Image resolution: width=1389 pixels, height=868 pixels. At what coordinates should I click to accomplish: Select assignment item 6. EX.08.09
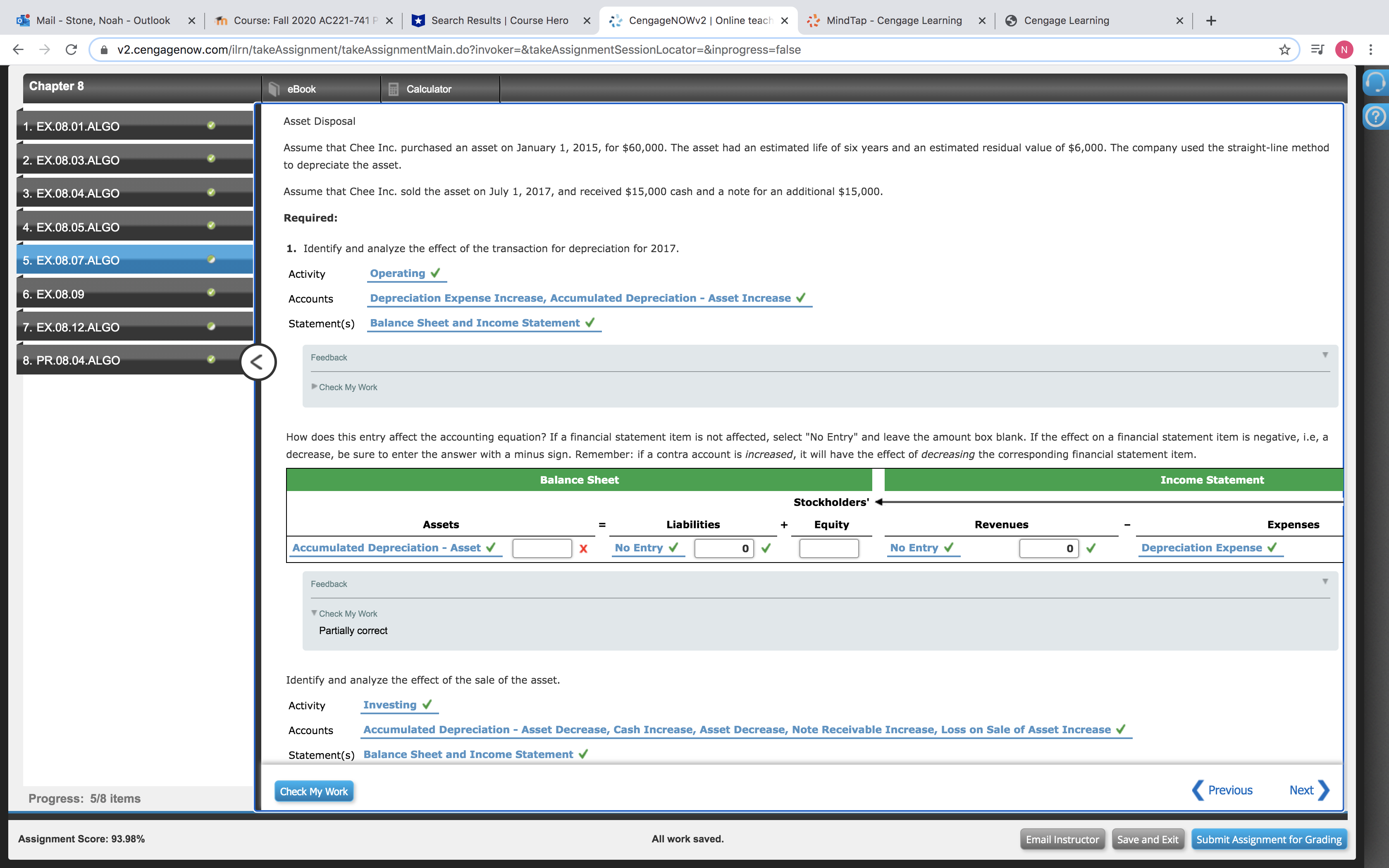(115, 293)
